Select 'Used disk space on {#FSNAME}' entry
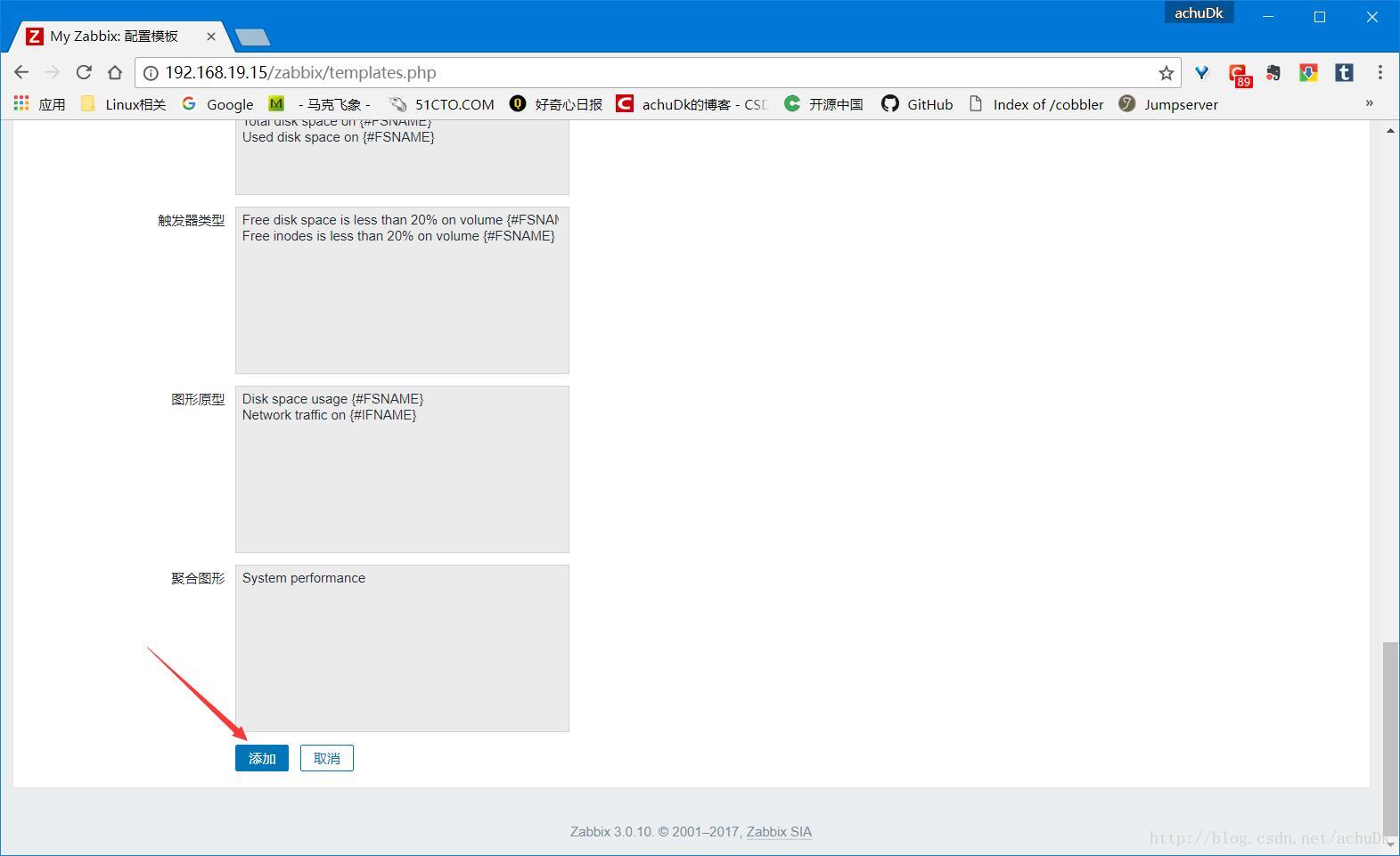The image size is (1400, 856). 339,137
